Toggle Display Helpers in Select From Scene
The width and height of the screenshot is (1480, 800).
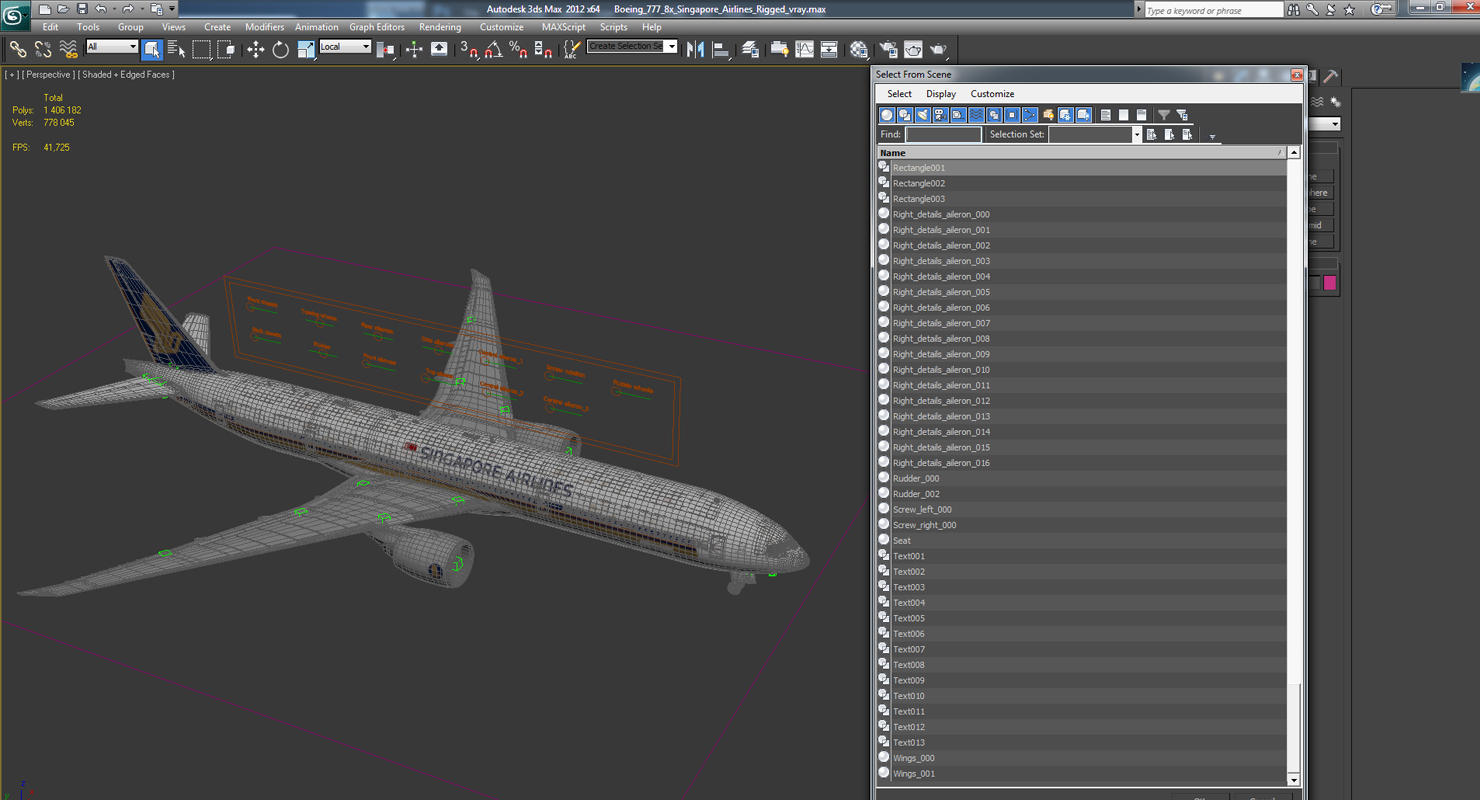point(958,115)
